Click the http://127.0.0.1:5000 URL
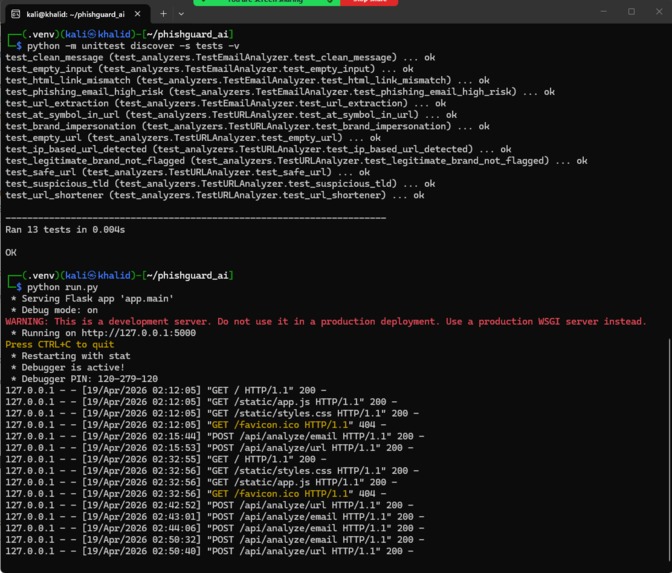This screenshot has height=573, width=672. [138, 333]
